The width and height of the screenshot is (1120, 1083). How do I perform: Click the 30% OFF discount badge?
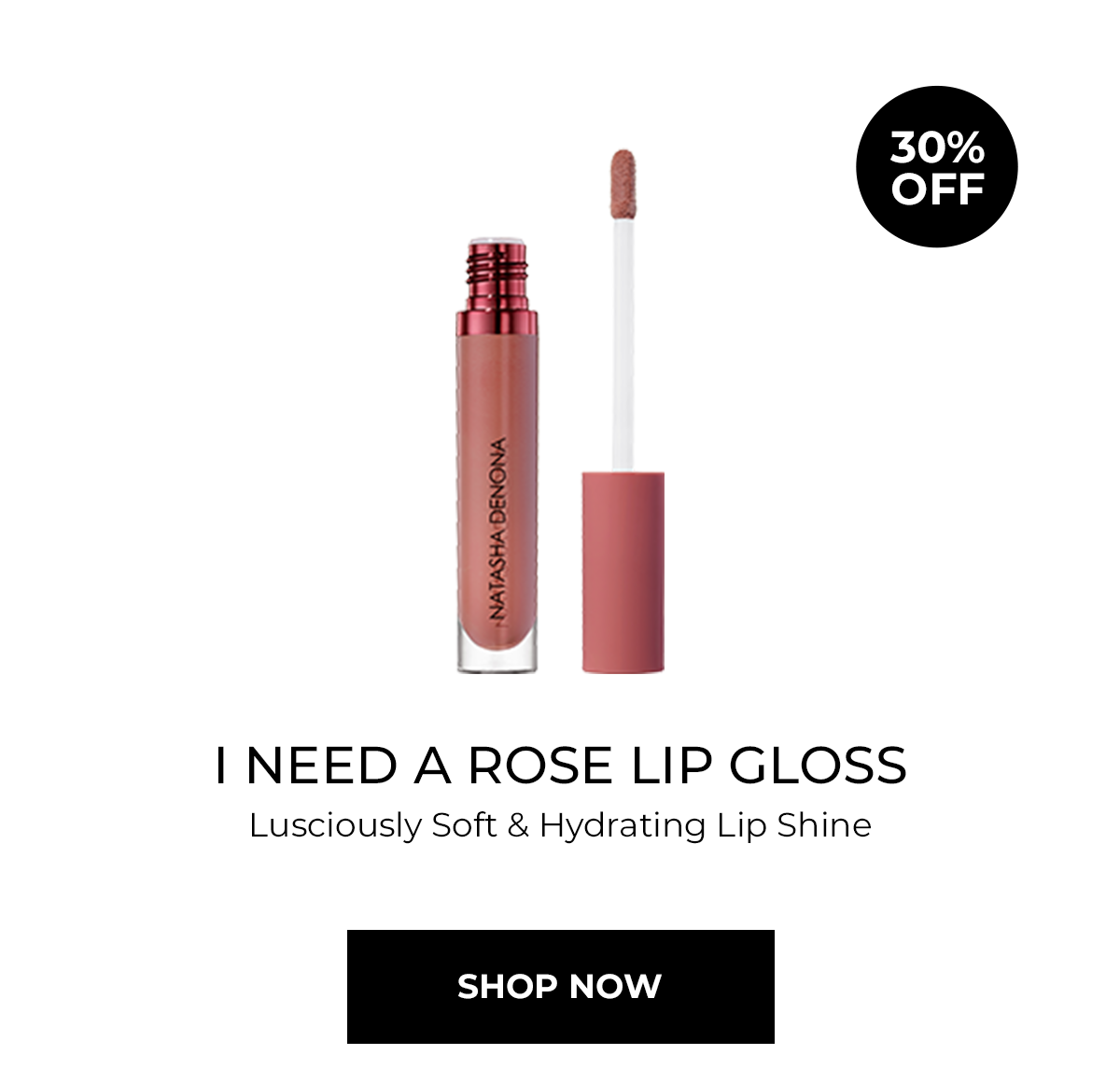[936, 167]
